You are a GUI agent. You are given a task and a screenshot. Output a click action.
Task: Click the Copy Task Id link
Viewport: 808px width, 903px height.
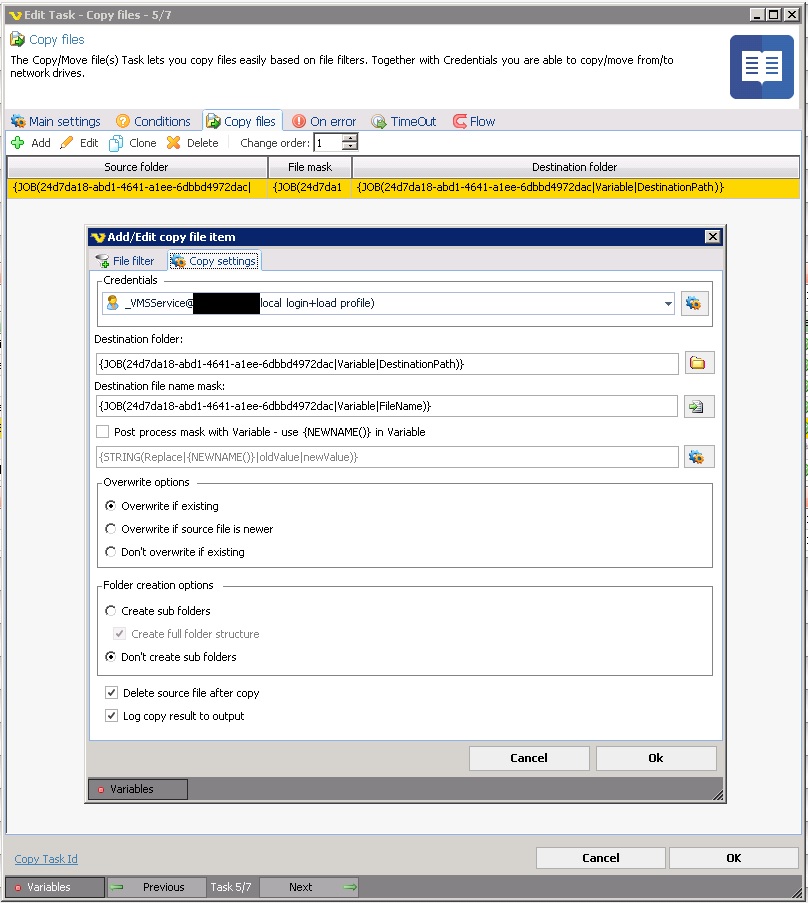(46, 859)
